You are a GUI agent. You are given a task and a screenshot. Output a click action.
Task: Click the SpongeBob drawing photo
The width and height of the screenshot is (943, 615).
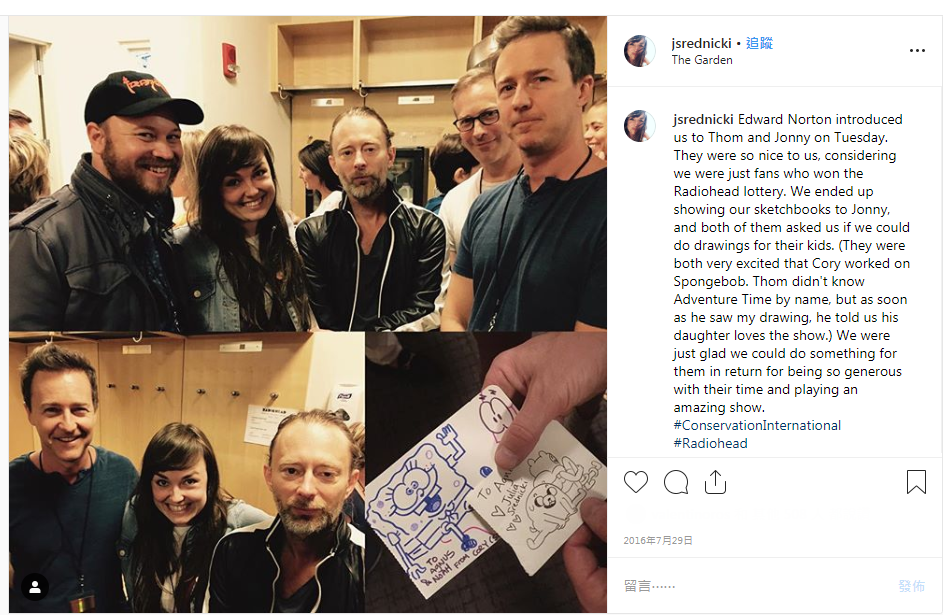pos(485,473)
